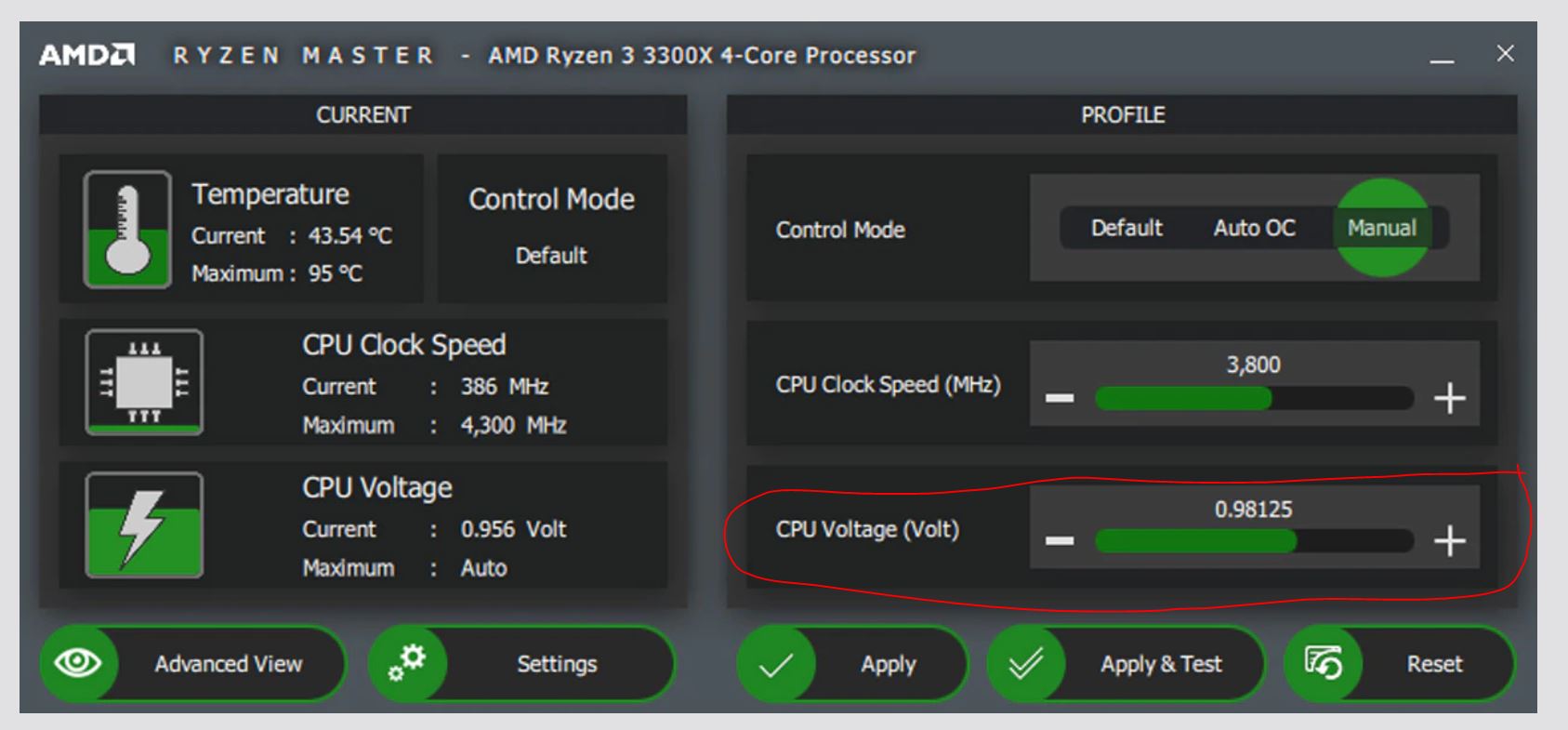Decrease CPU Clock Speed with minus

click(x=1060, y=398)
